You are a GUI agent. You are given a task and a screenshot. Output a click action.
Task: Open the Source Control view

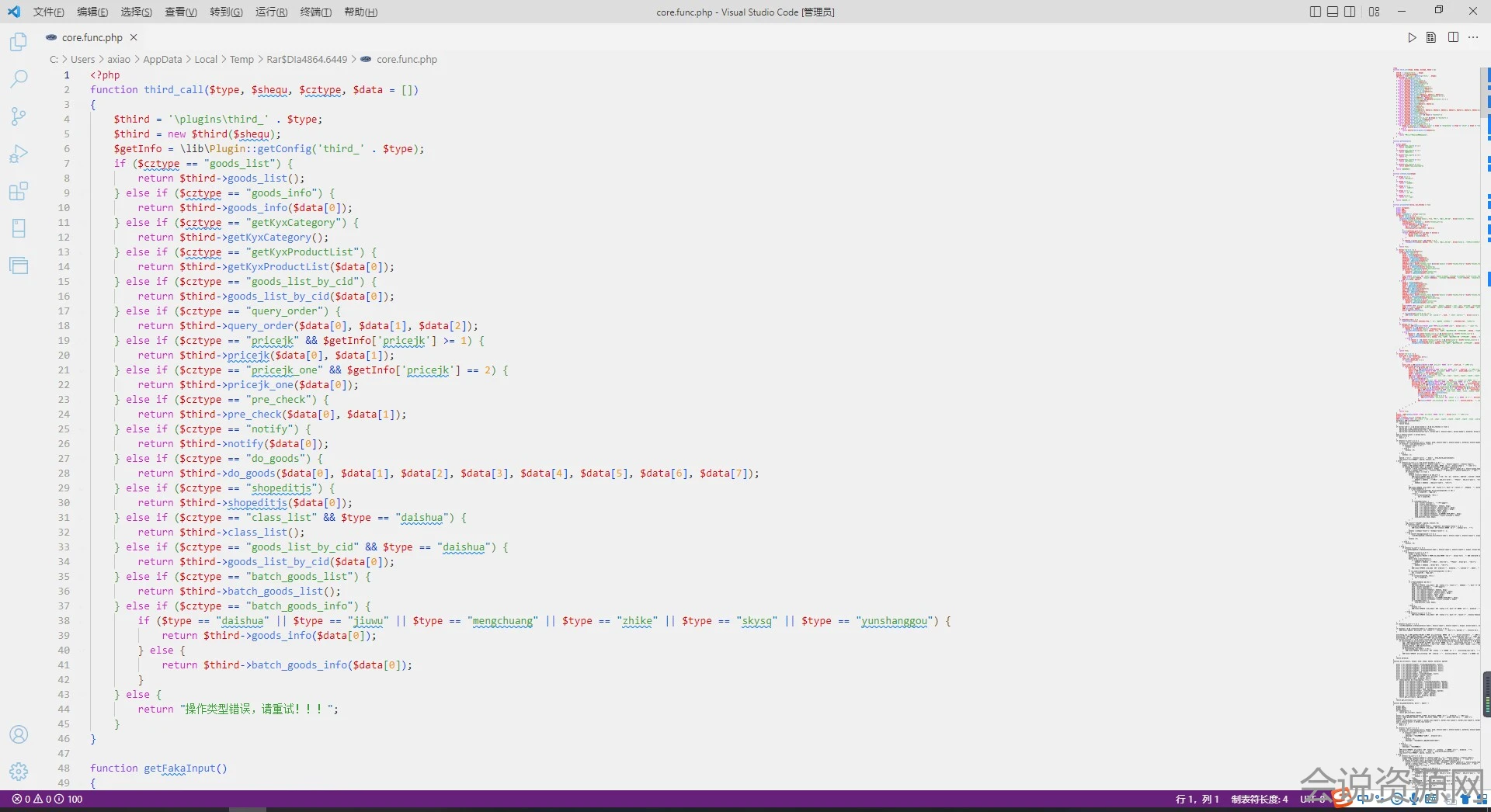point(19,116)
